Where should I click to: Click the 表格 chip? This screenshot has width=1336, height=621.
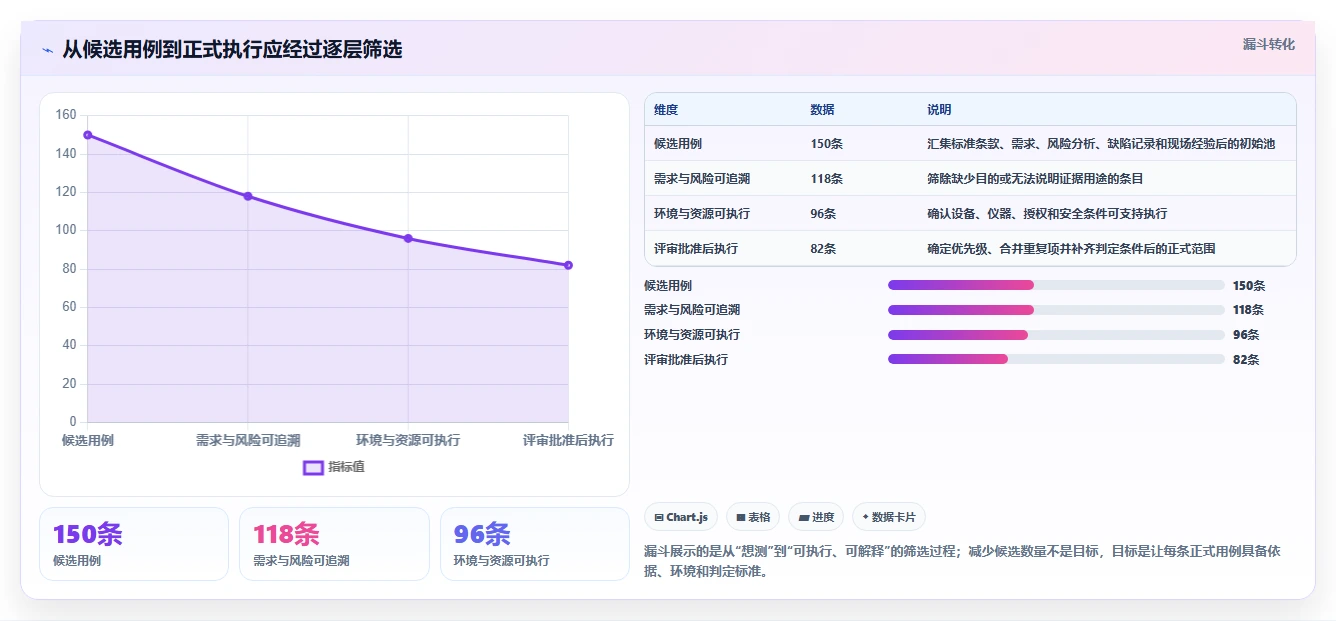(x=753, y=517)
